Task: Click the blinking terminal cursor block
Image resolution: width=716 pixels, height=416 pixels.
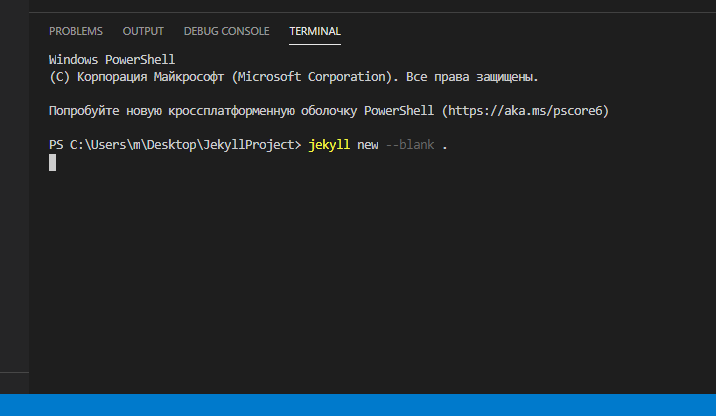Action: [x=52, y=162]
